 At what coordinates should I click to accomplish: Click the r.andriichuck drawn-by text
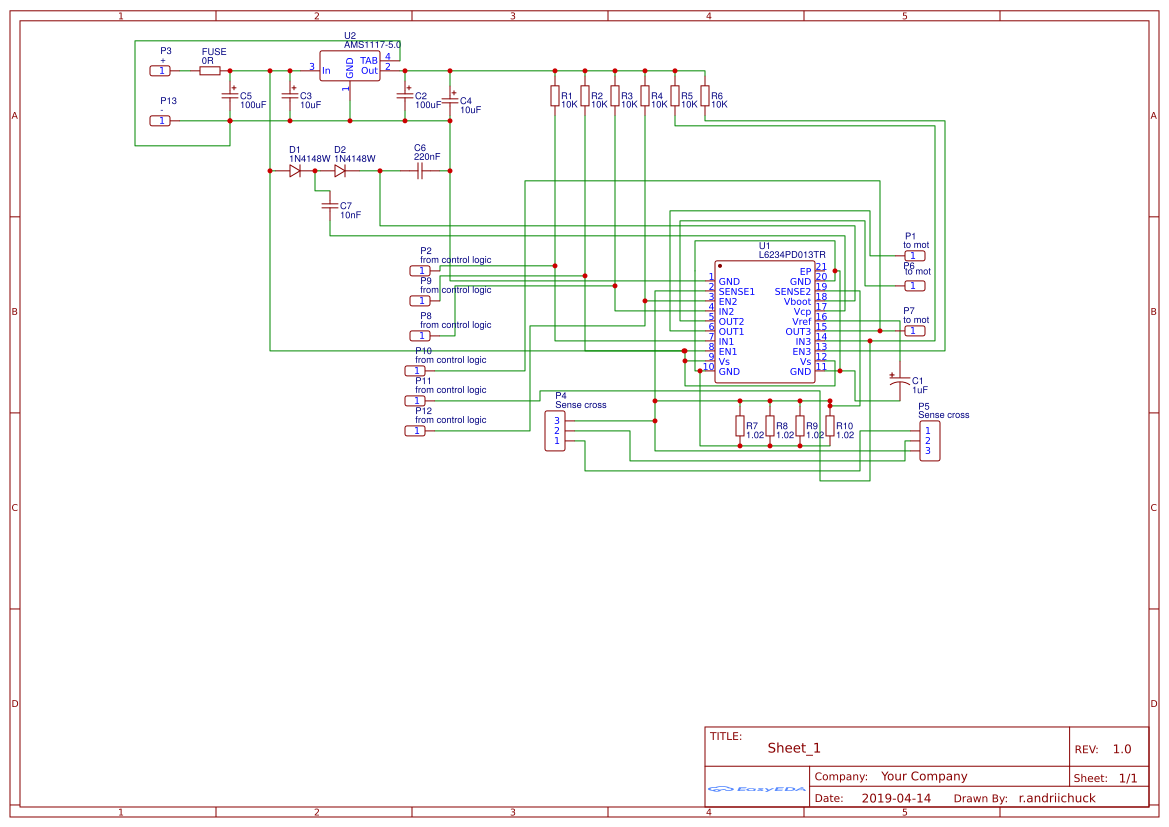coord(1057,798)
